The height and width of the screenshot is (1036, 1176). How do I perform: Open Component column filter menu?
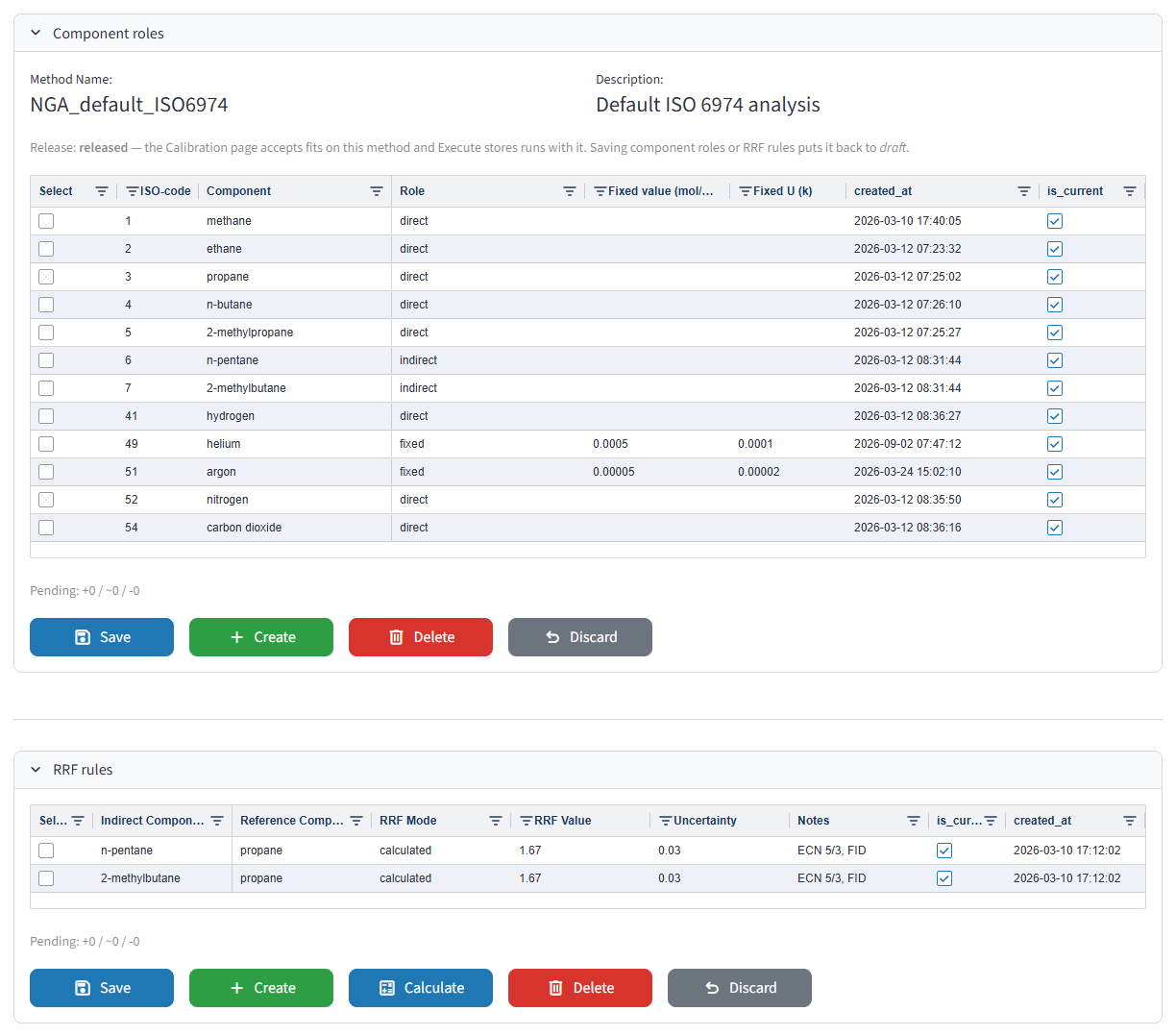377,191
